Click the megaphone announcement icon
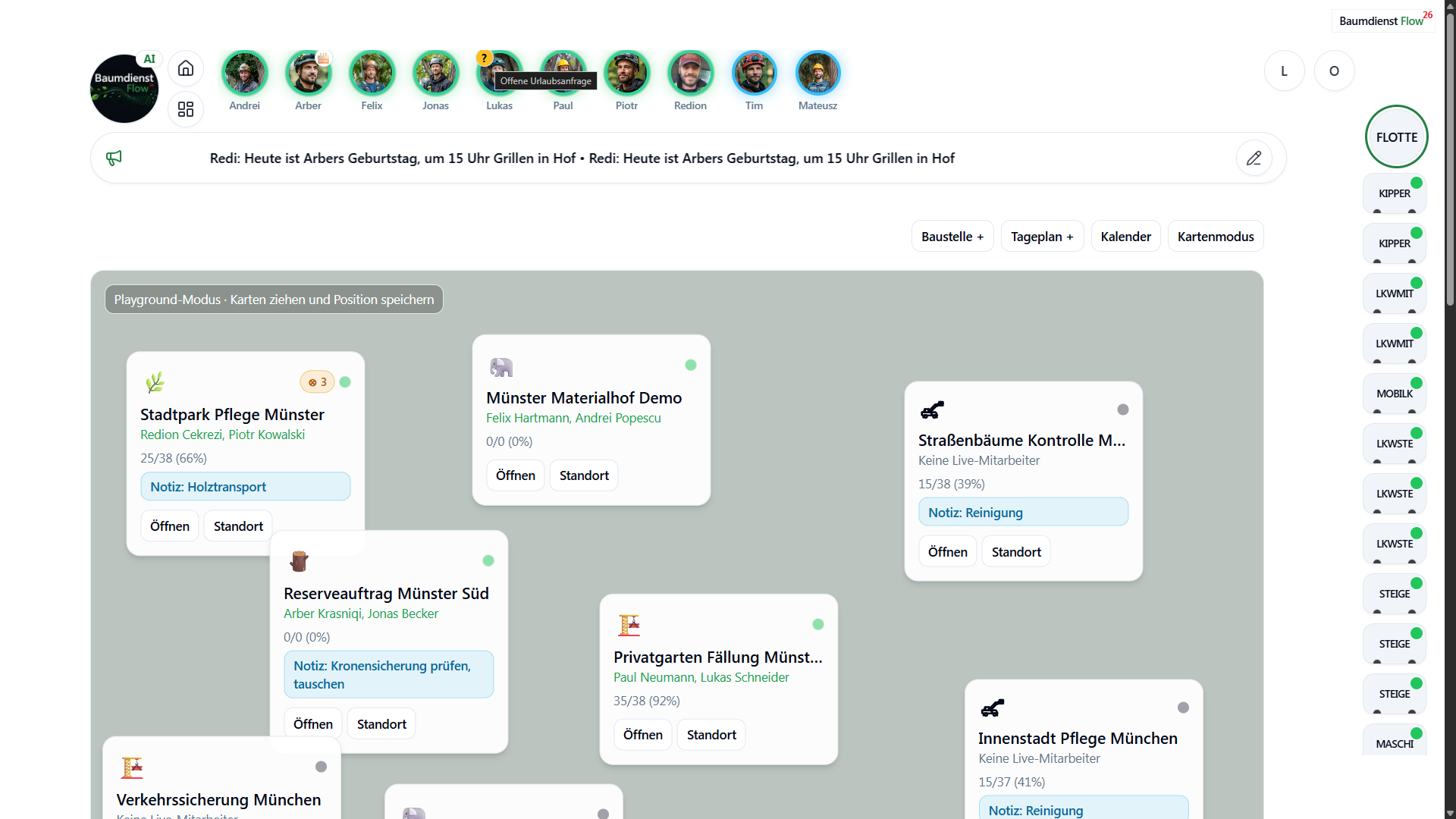Viewport: 1456px width, 819px height. (114, 158)
